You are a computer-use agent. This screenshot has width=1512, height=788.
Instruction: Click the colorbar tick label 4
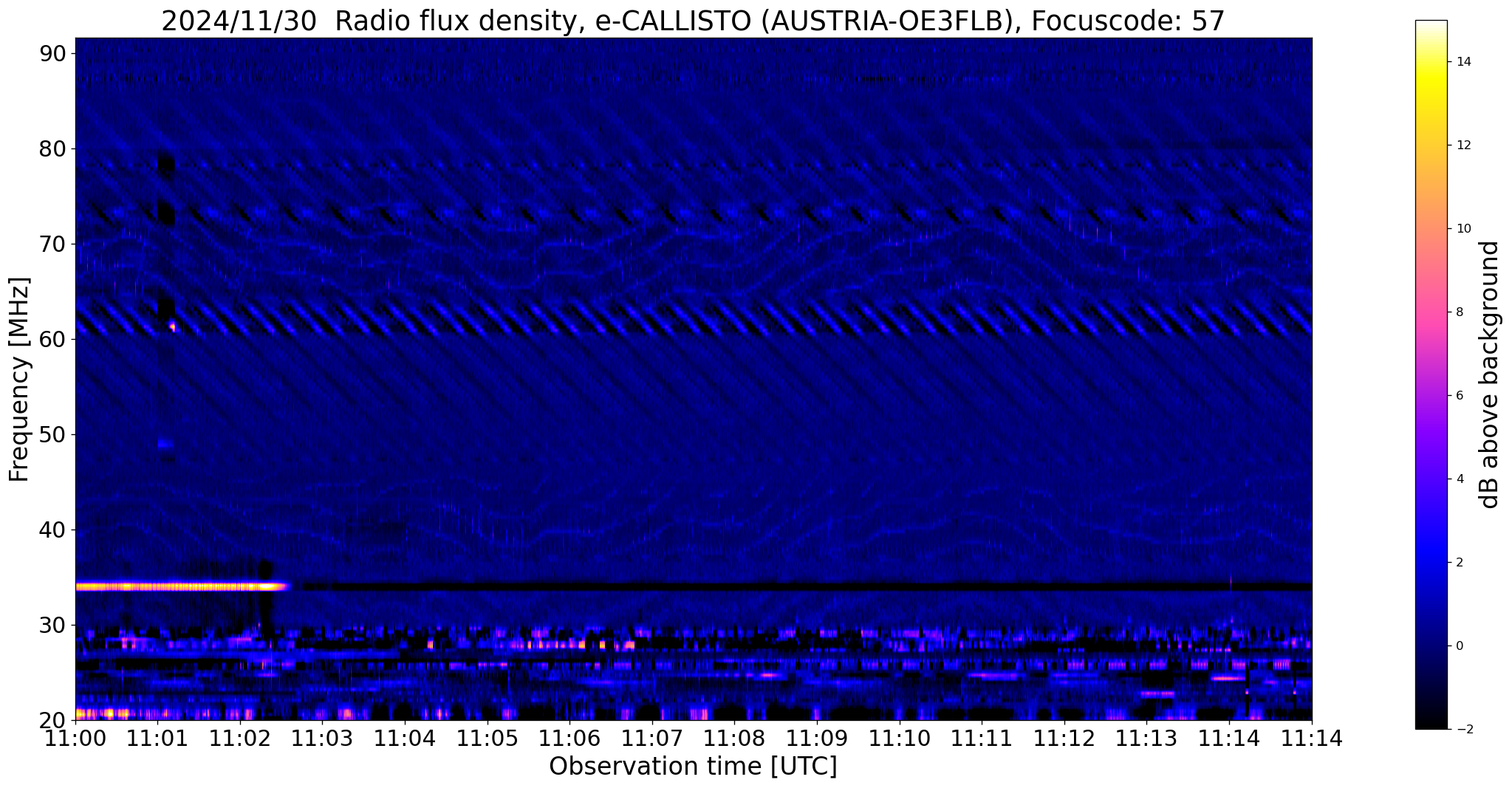[1459, 479]
